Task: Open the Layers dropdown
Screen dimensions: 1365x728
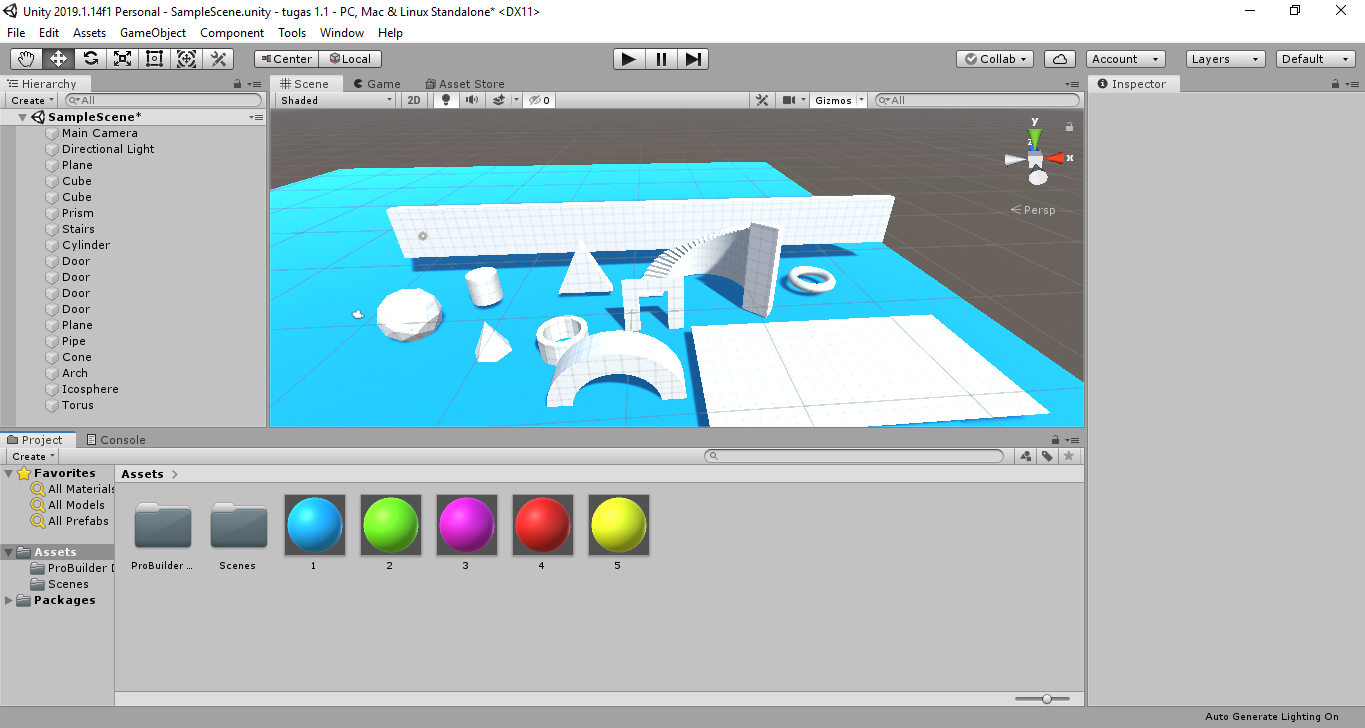Action: coord(1224,58)
